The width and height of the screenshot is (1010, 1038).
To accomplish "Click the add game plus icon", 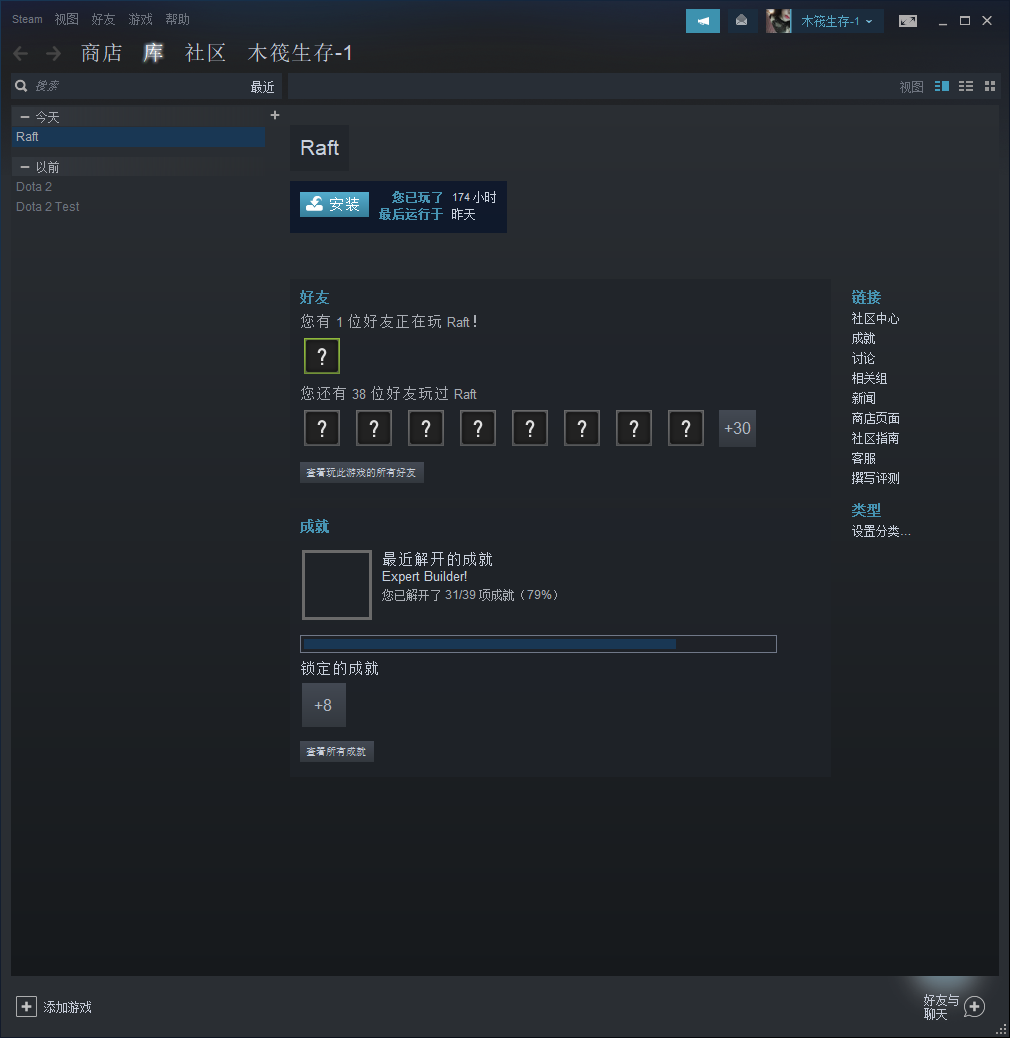I will (27, 1006).
